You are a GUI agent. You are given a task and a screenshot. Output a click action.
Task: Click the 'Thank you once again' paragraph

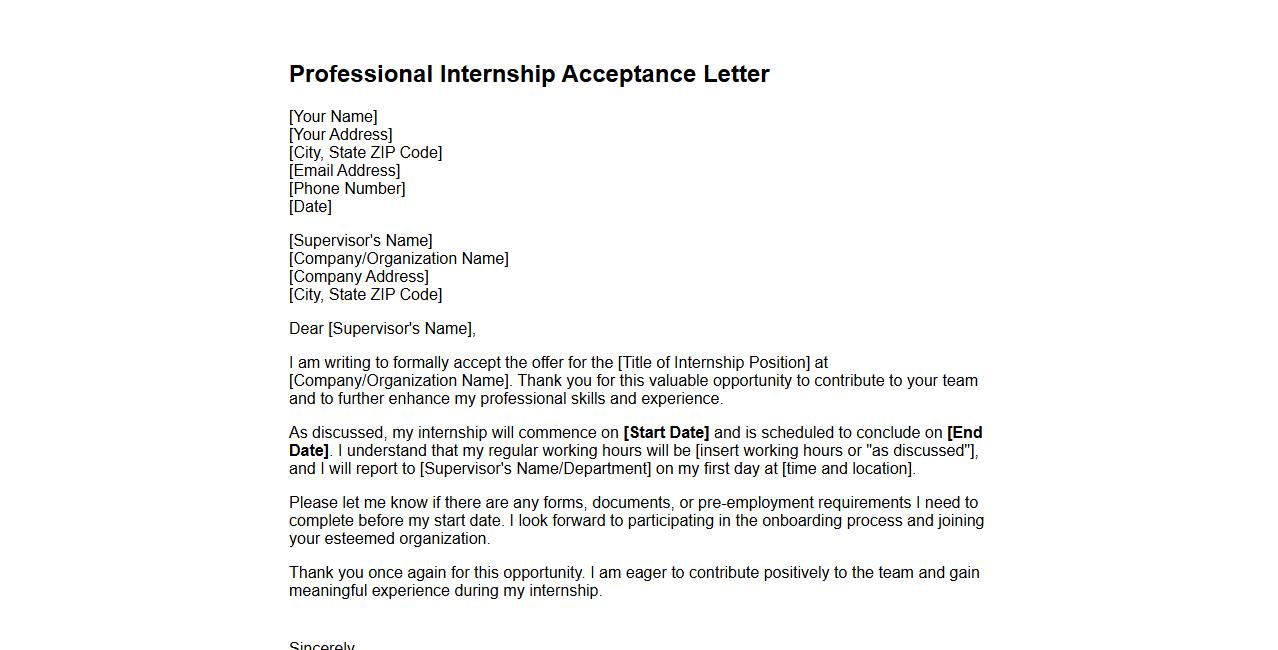click(634, 582)
